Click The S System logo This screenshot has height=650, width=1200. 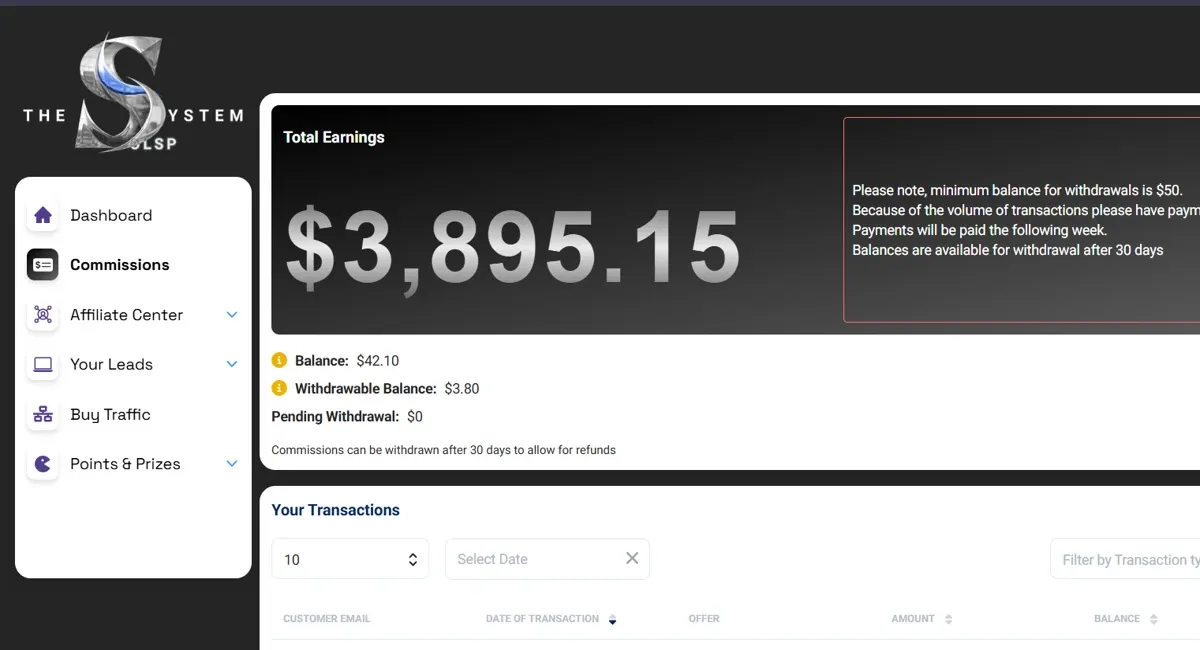coord(130,88)
